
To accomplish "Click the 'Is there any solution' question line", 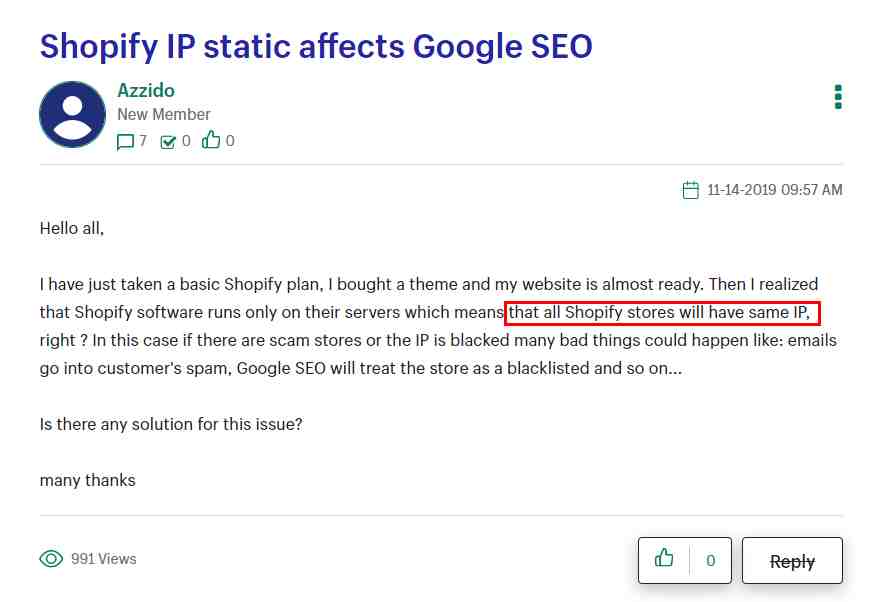I will [171, 424].
